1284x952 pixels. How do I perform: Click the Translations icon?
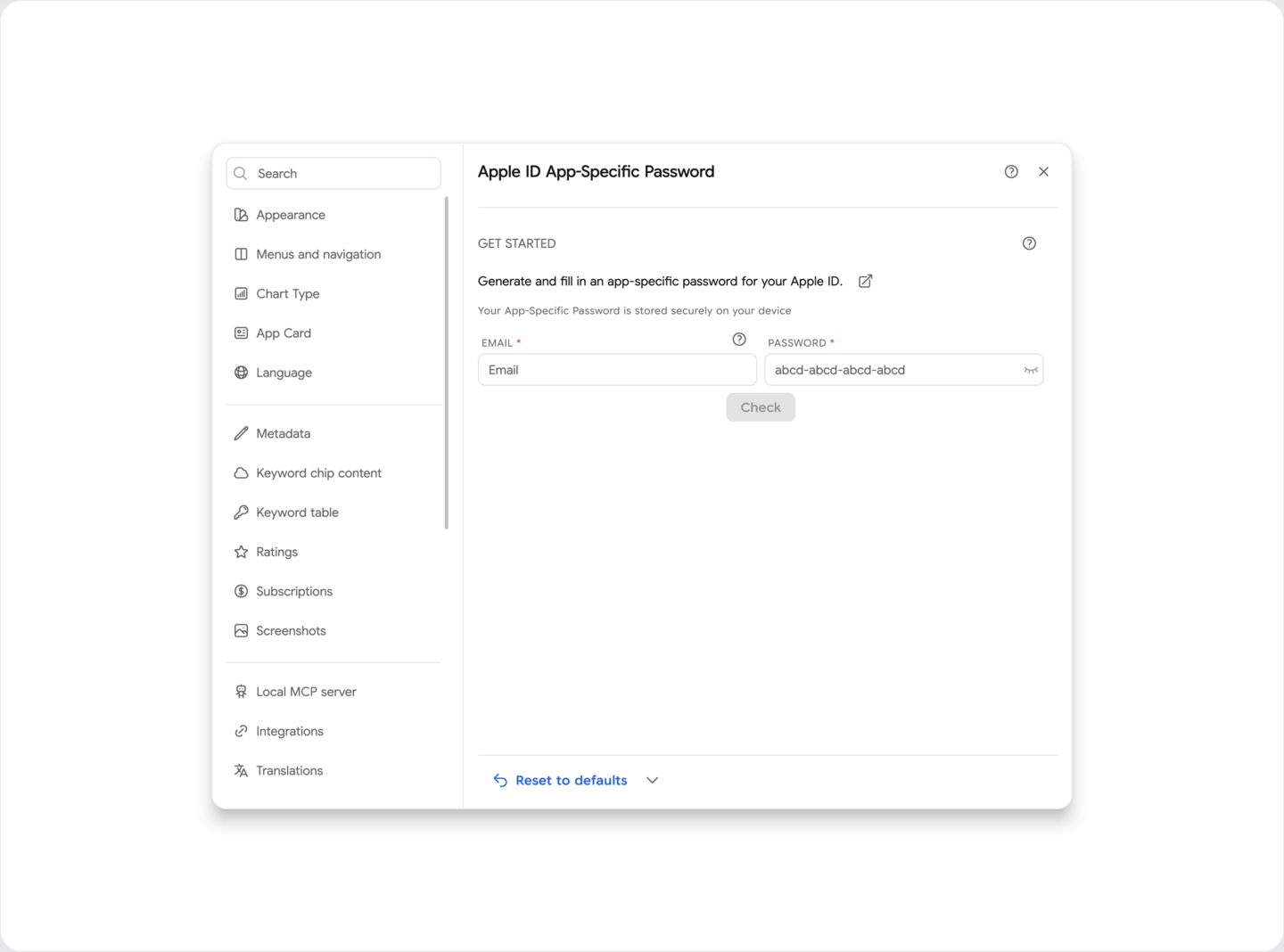[241, 770]
